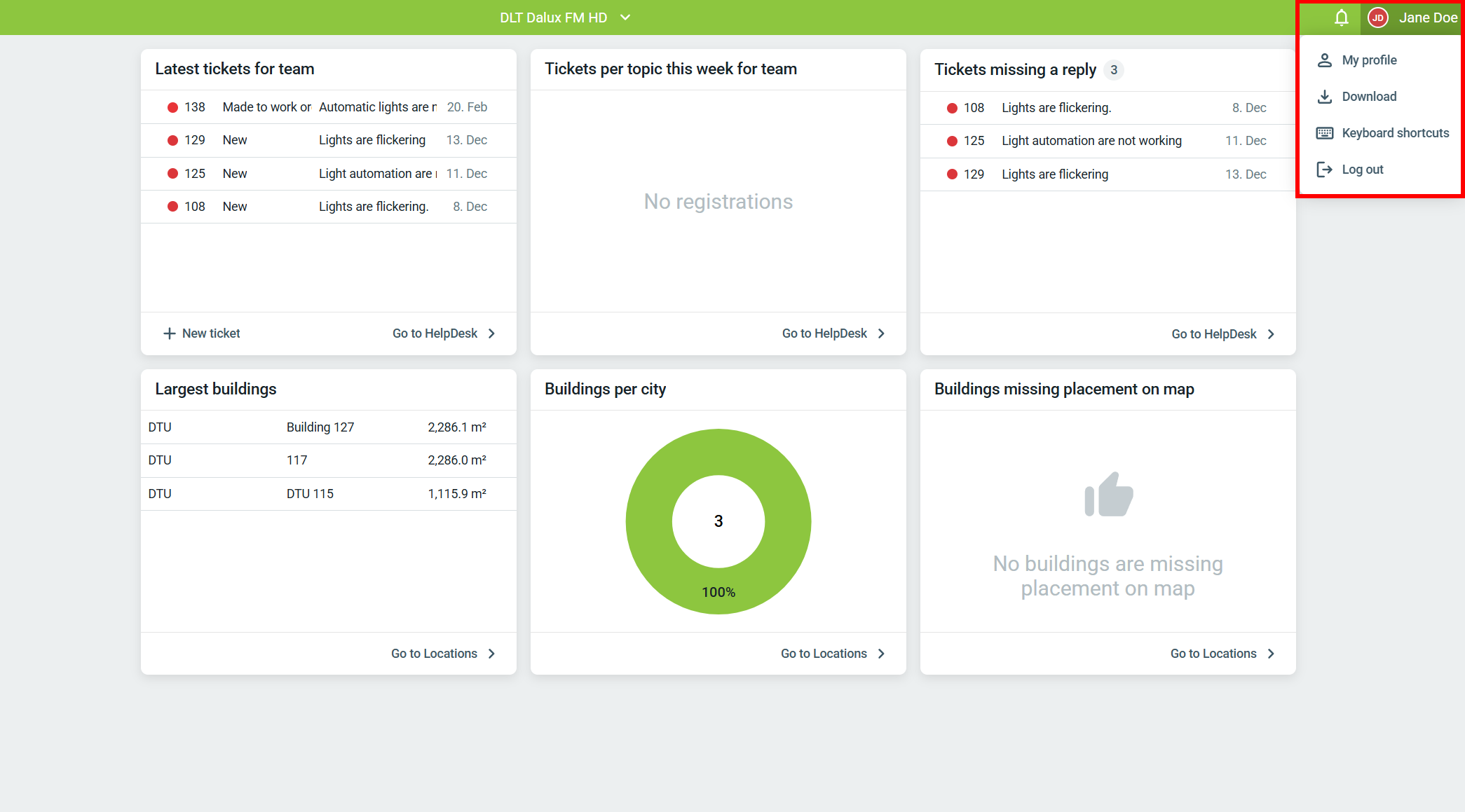
Task: Click the Download arrow icon
Action: coord(1324,97)
